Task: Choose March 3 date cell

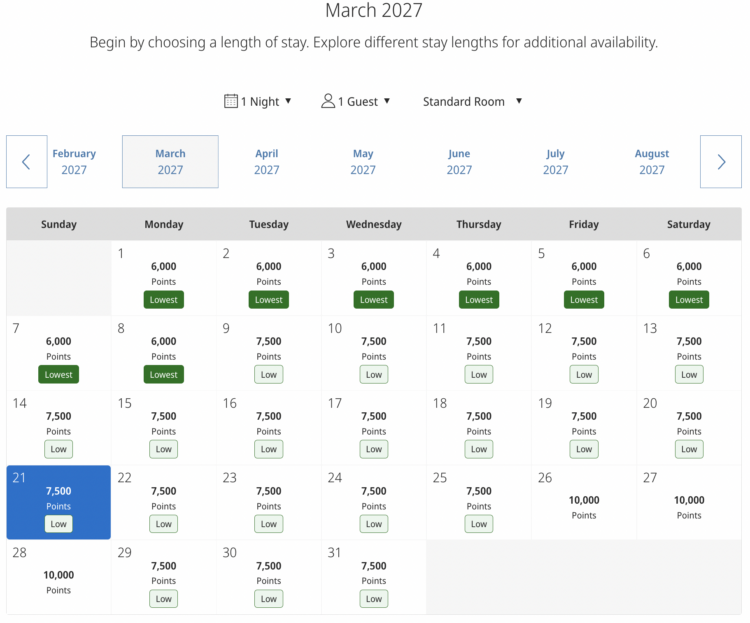Action: pyautogui.click(x=374, y=278)
